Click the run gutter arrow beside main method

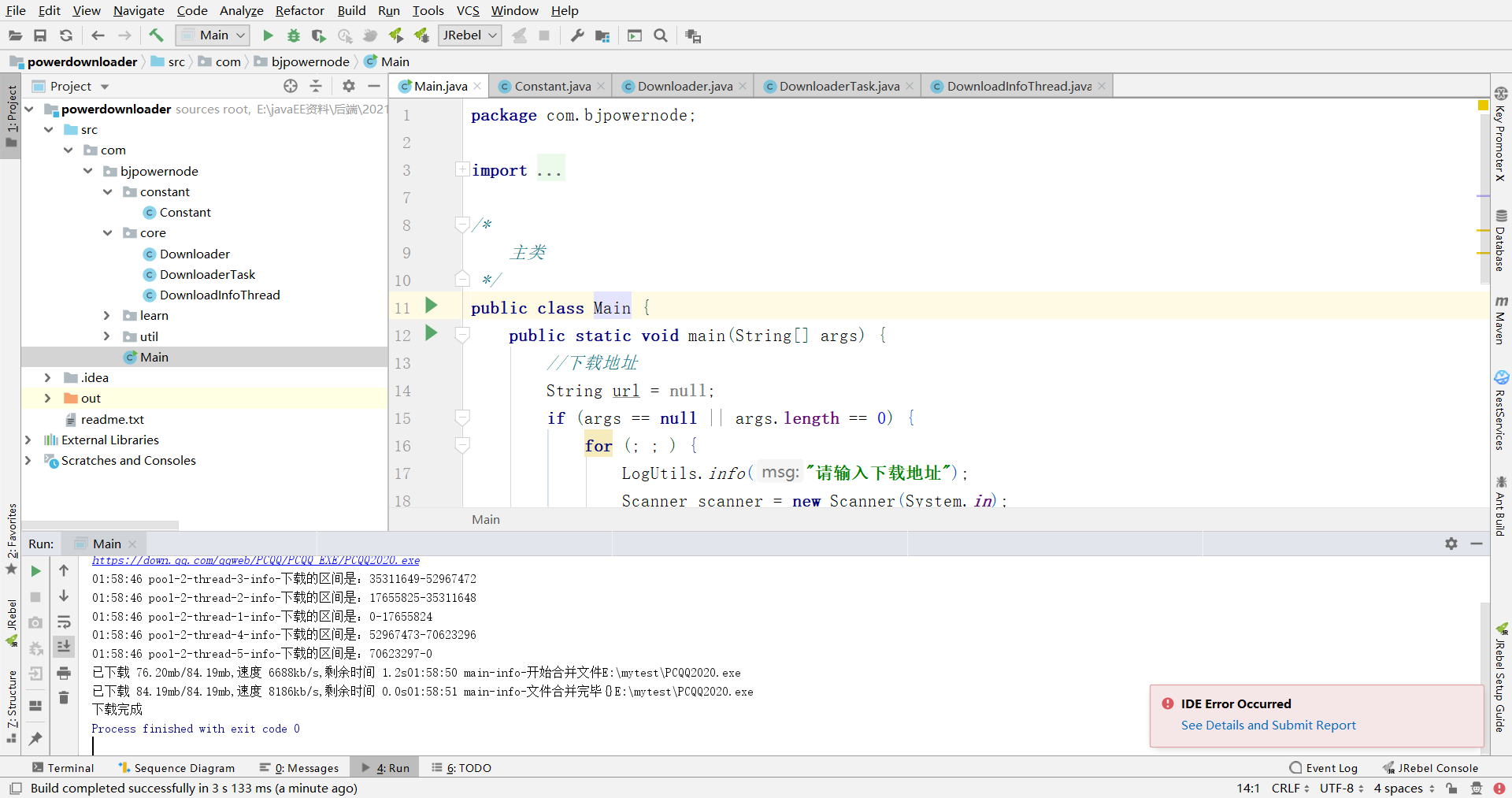(431, 333)
